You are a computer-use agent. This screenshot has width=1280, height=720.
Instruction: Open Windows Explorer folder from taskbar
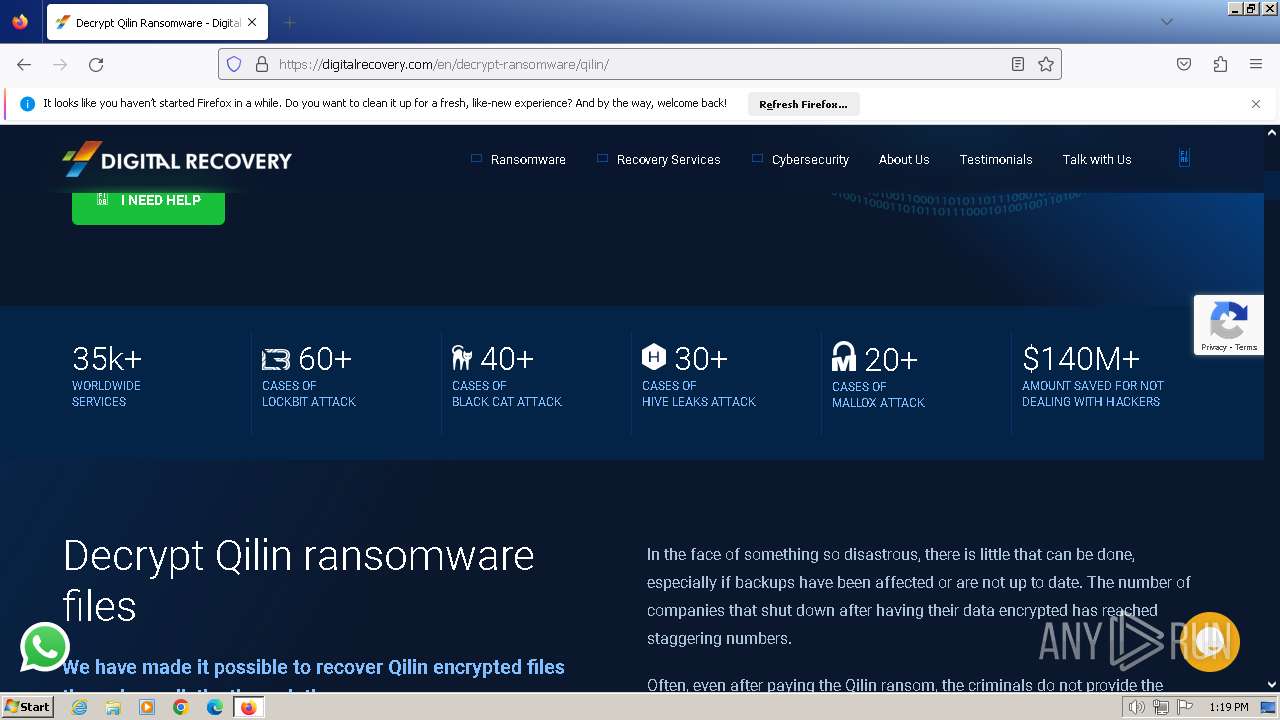(113, 707)
